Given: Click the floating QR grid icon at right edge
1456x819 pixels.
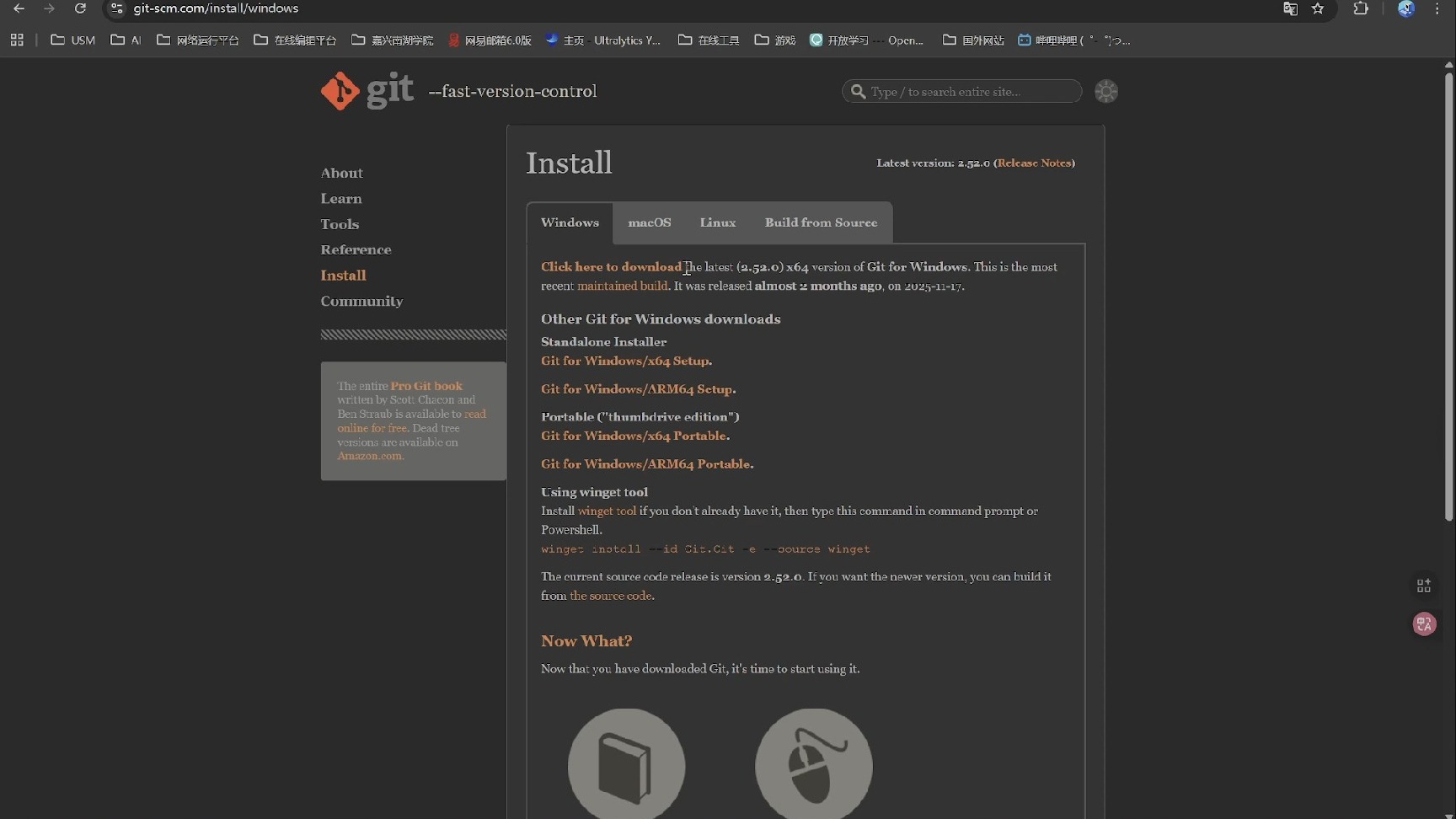Looking at the screenshot, I should tap(1424, 586).
